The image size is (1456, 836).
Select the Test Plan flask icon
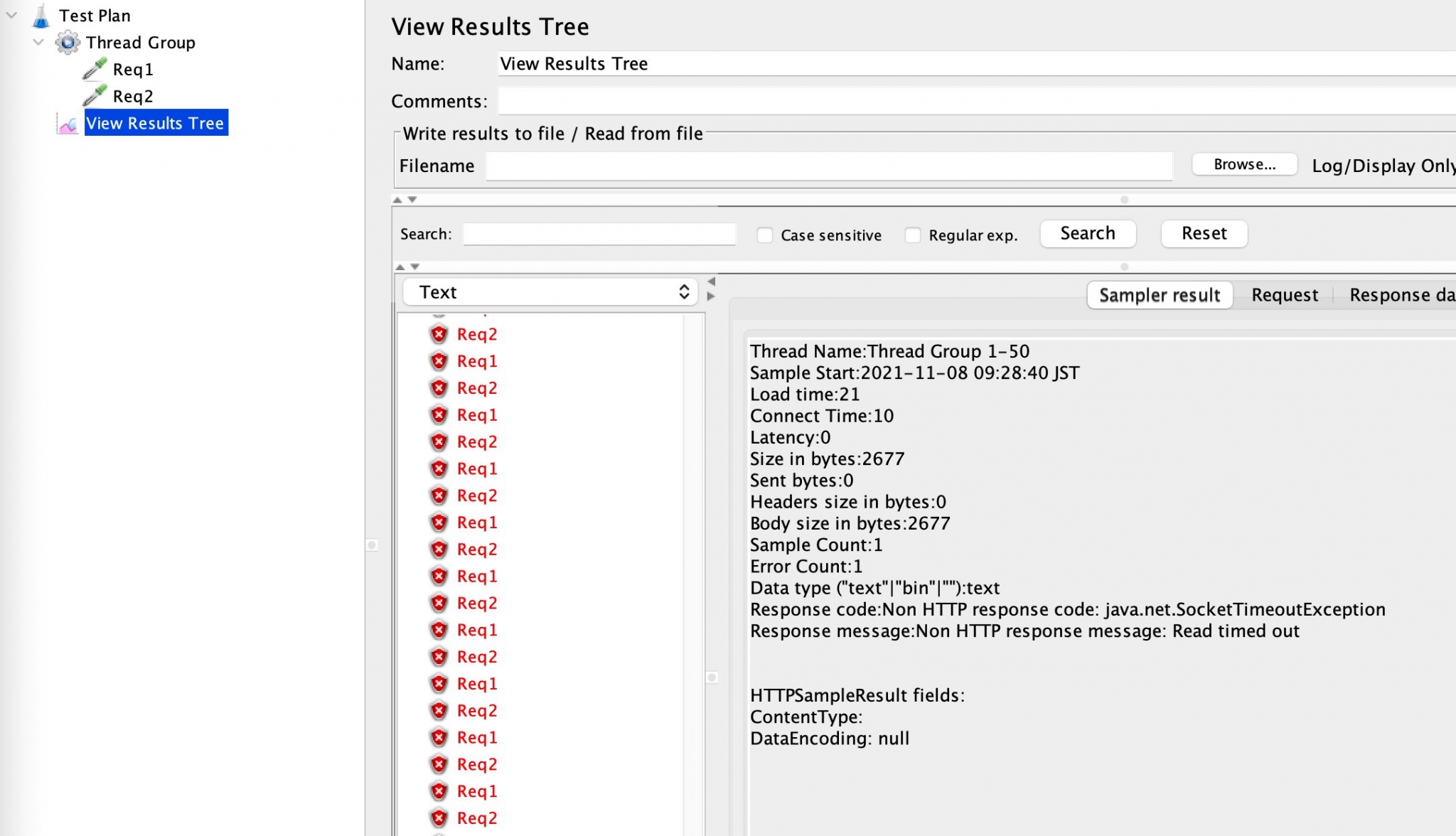(x=41, y=14)
